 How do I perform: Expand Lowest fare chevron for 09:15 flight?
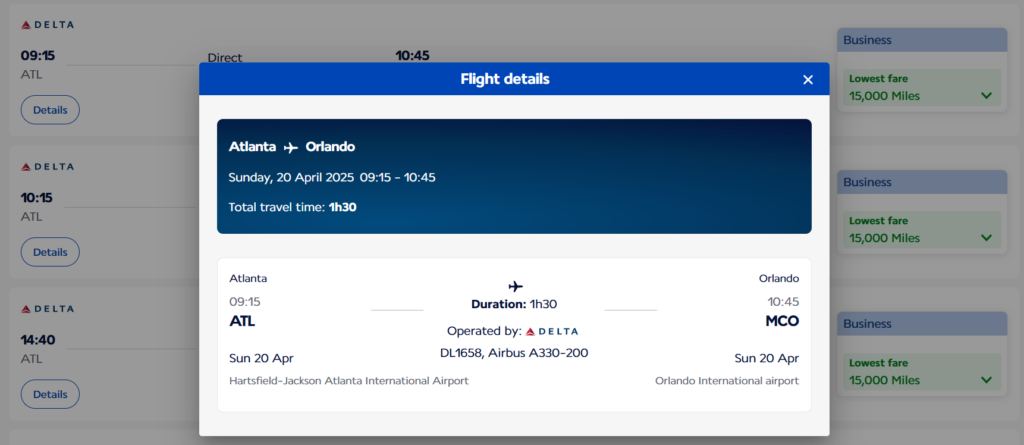tap(986, 96)
